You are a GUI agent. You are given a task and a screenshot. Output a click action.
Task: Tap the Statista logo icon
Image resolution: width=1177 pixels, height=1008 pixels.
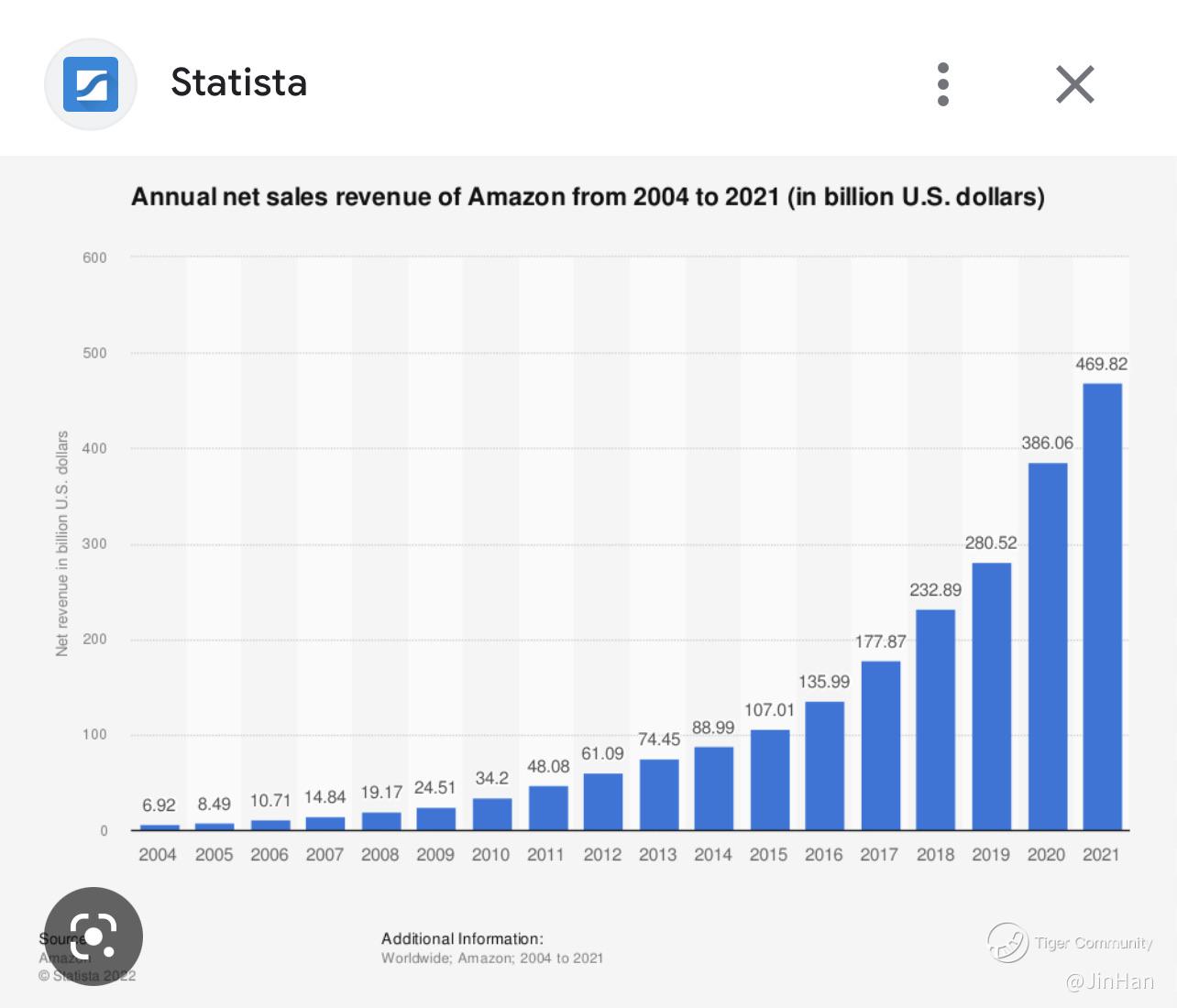click(x=91, y=84)
